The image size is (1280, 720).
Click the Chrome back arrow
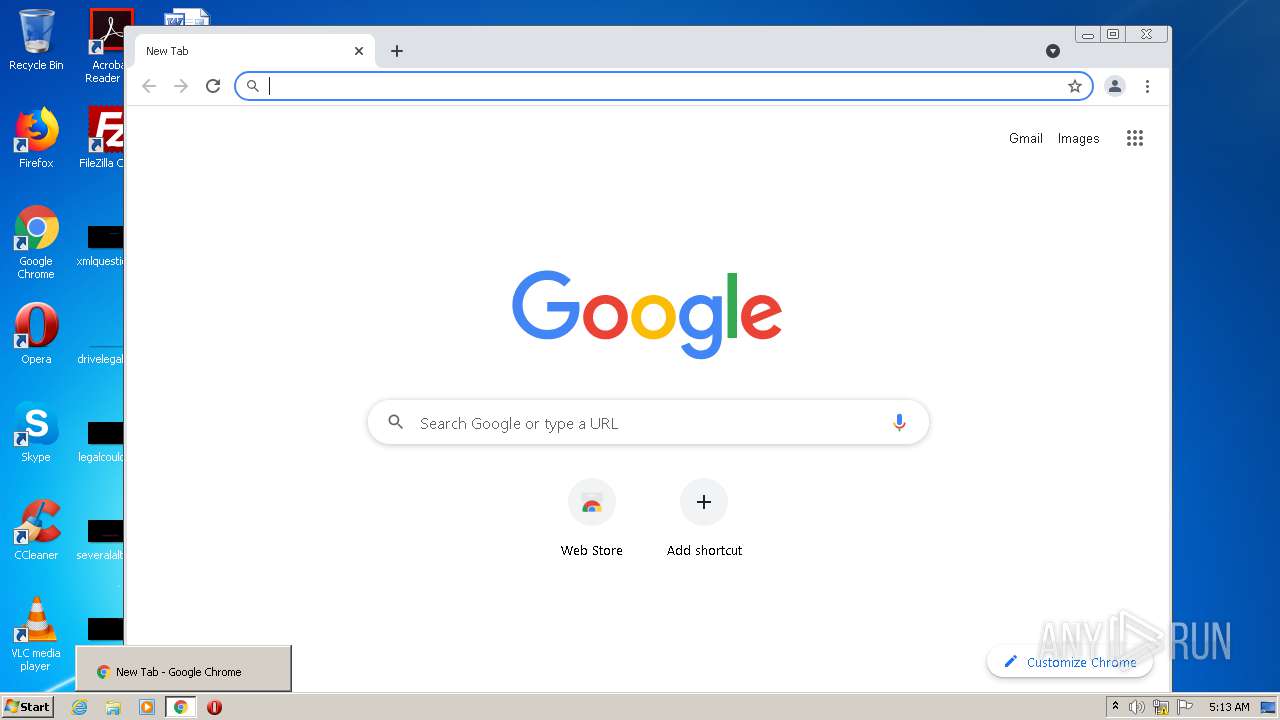pyautogui.click(x=149, y=86)
